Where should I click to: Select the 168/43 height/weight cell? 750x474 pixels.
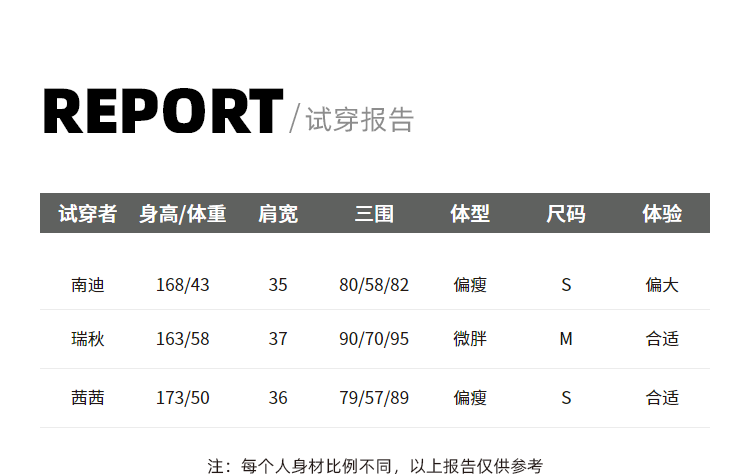coord(183,285)
